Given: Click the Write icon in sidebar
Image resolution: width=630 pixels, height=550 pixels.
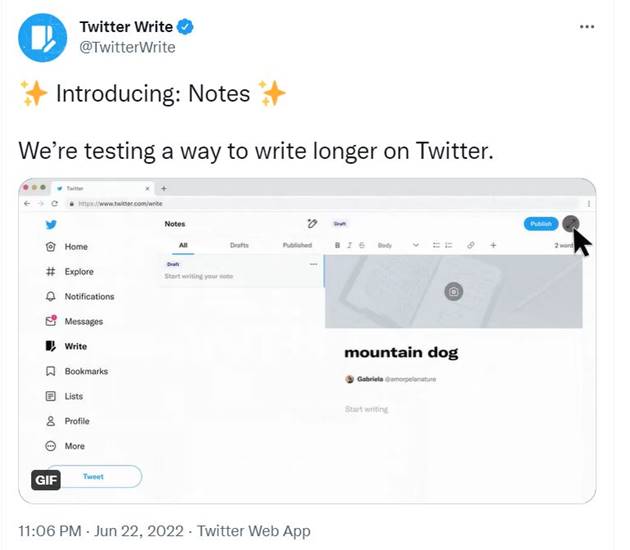Looking at the screenshot, I should click(51, 346).
